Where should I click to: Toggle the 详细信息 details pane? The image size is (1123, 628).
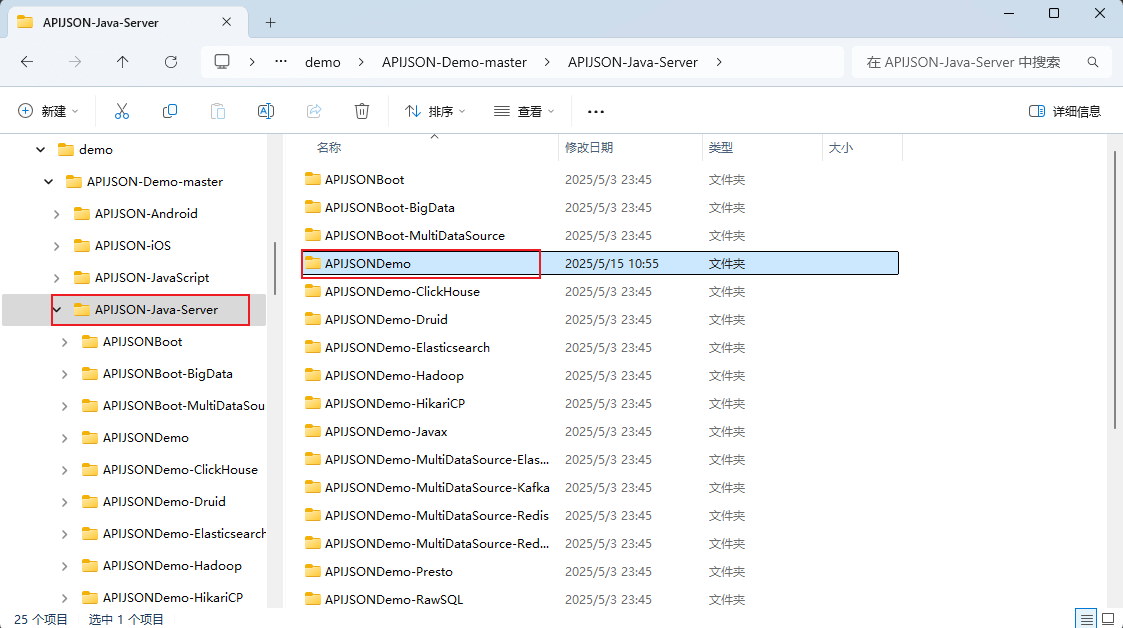coord(1065,111)
